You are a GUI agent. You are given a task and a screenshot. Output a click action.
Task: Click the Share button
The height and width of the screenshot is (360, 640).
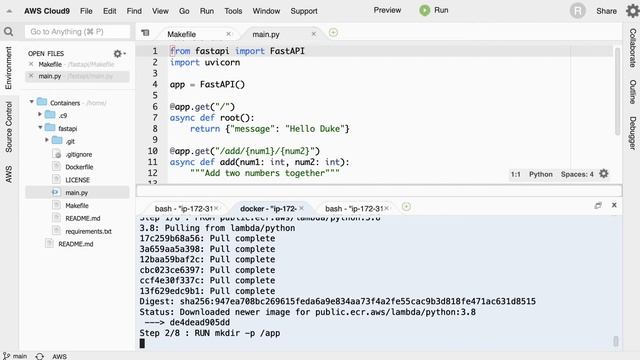coord(606,11)
